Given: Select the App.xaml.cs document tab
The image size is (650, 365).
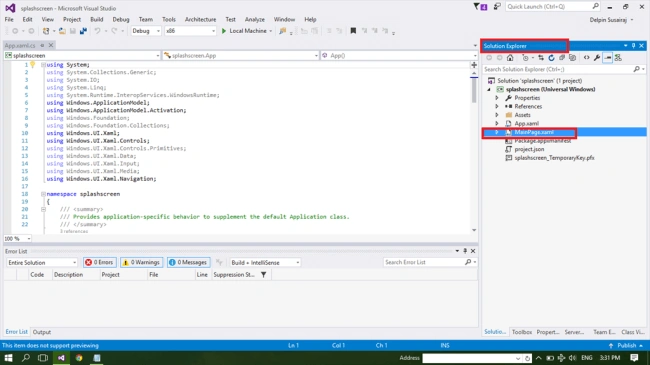Looking at the screenshot, I should pos(20,45).
